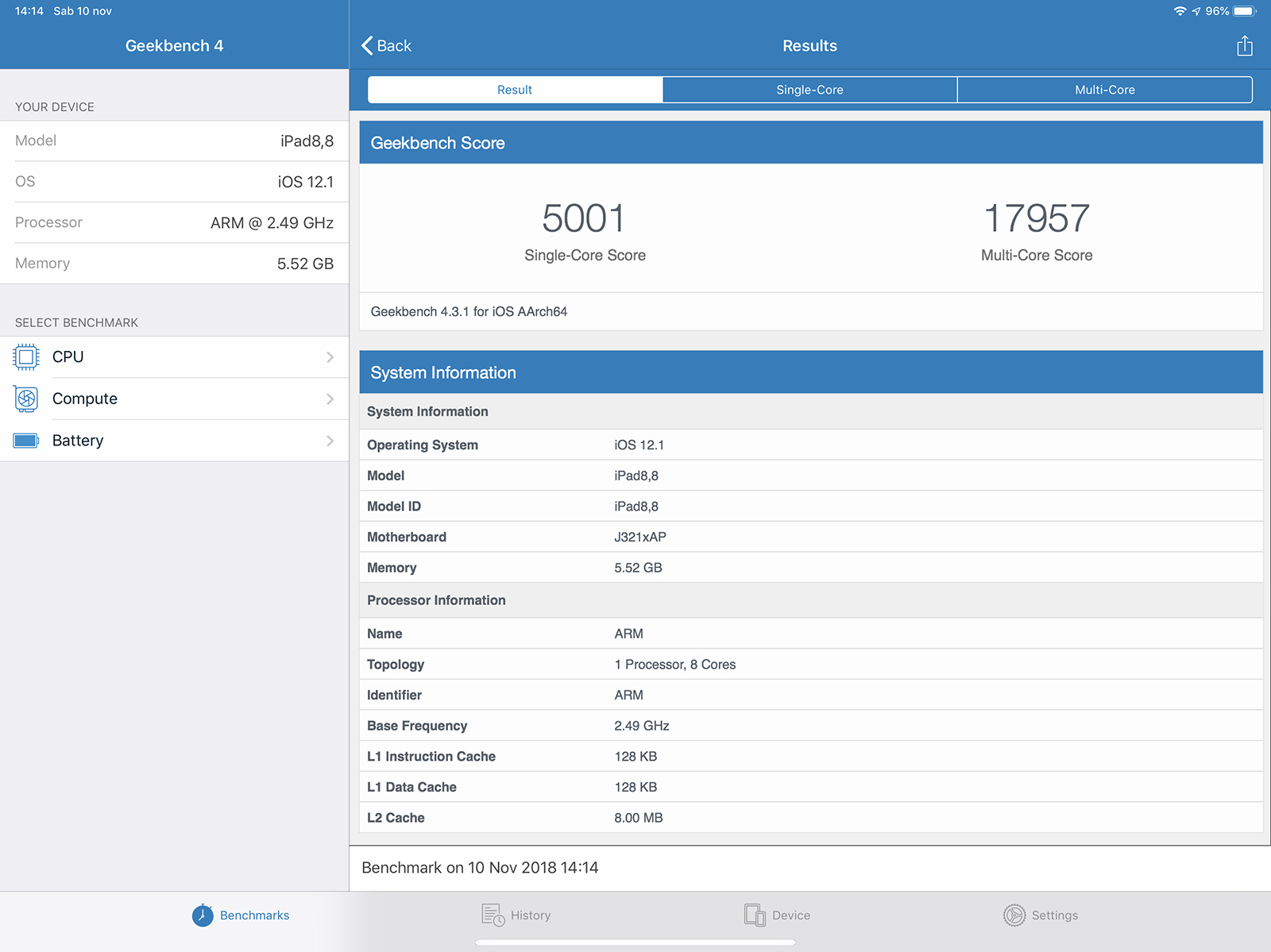Expand the Battery benchmark chevron
The height and width of the screenshot is (952, 1271).
(330, 441)
